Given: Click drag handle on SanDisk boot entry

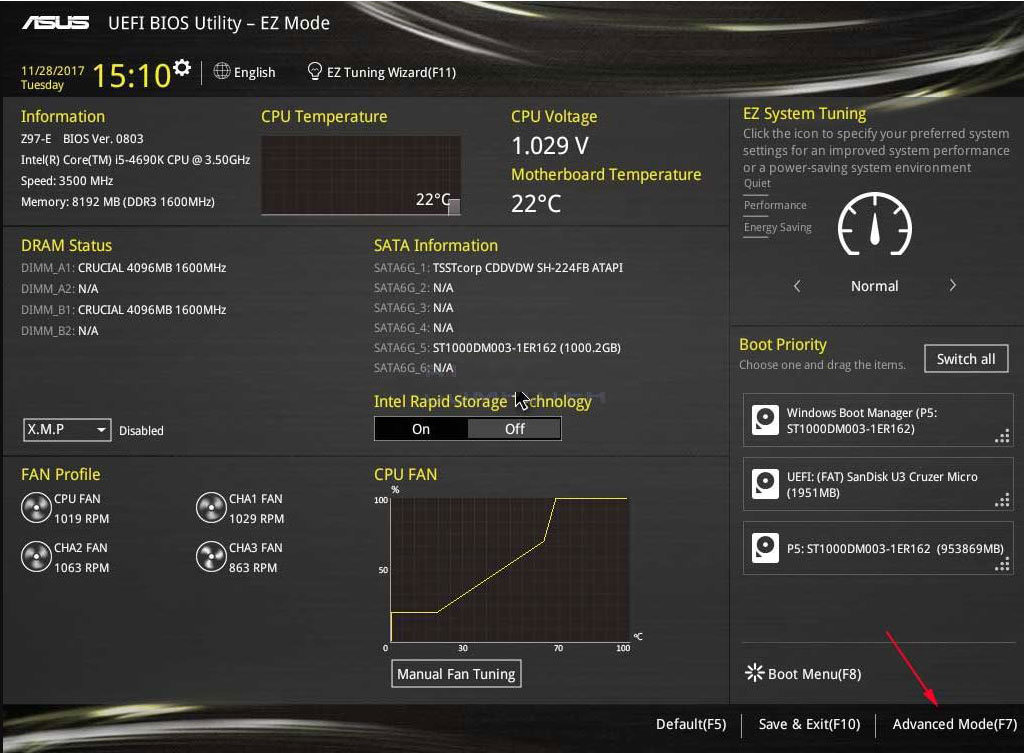Looking at the screenshot, I should point(1002,500).
